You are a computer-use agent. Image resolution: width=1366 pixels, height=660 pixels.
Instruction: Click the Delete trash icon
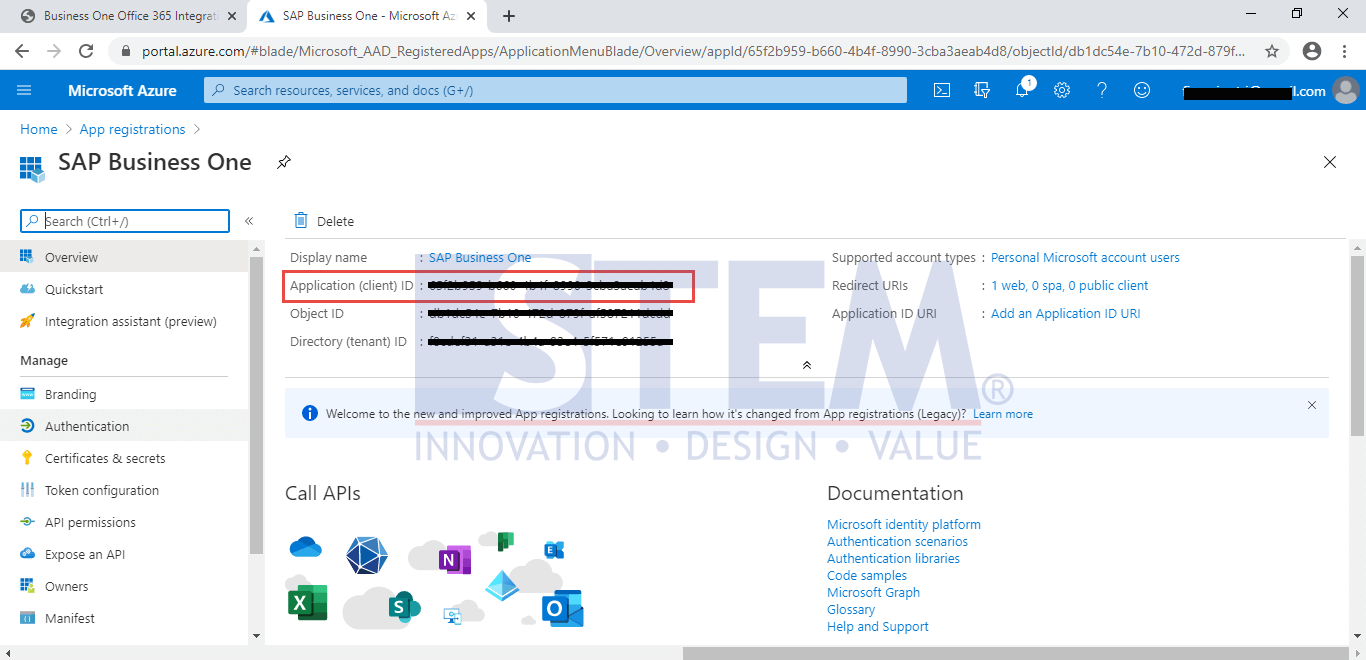pos(300,220)
